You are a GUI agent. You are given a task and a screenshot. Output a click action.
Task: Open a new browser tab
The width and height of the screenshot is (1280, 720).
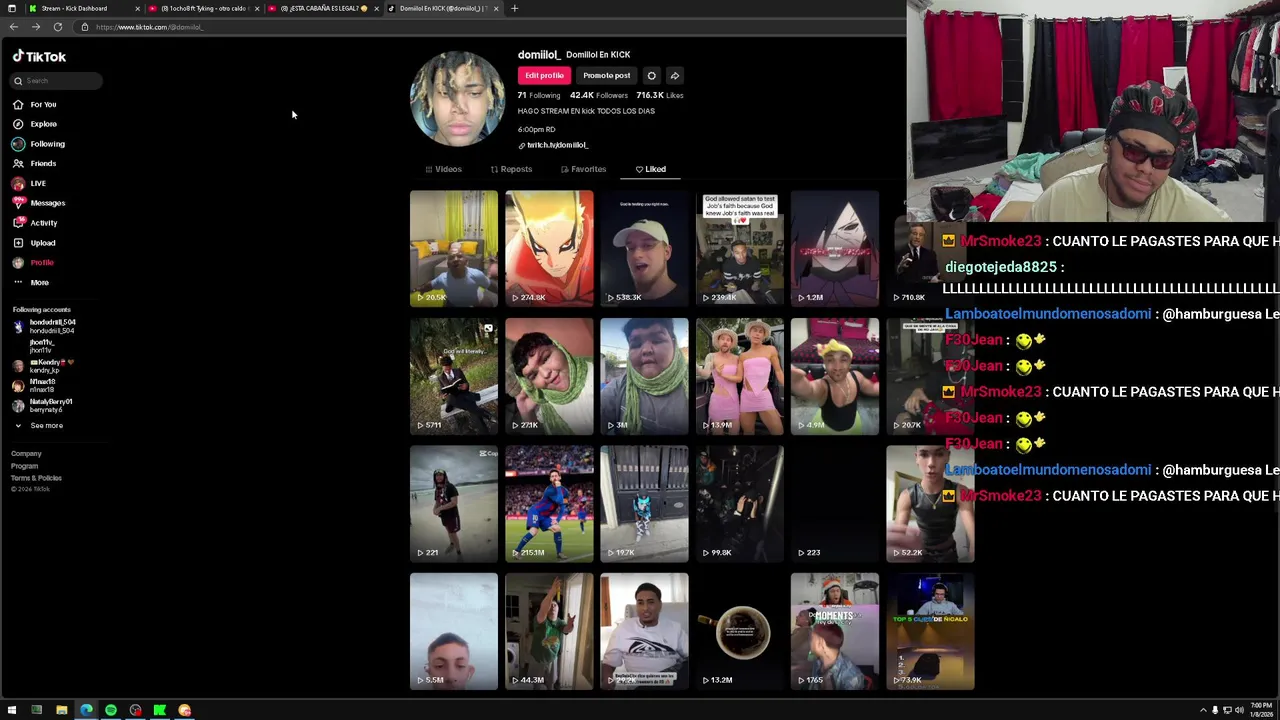(514, 8)
